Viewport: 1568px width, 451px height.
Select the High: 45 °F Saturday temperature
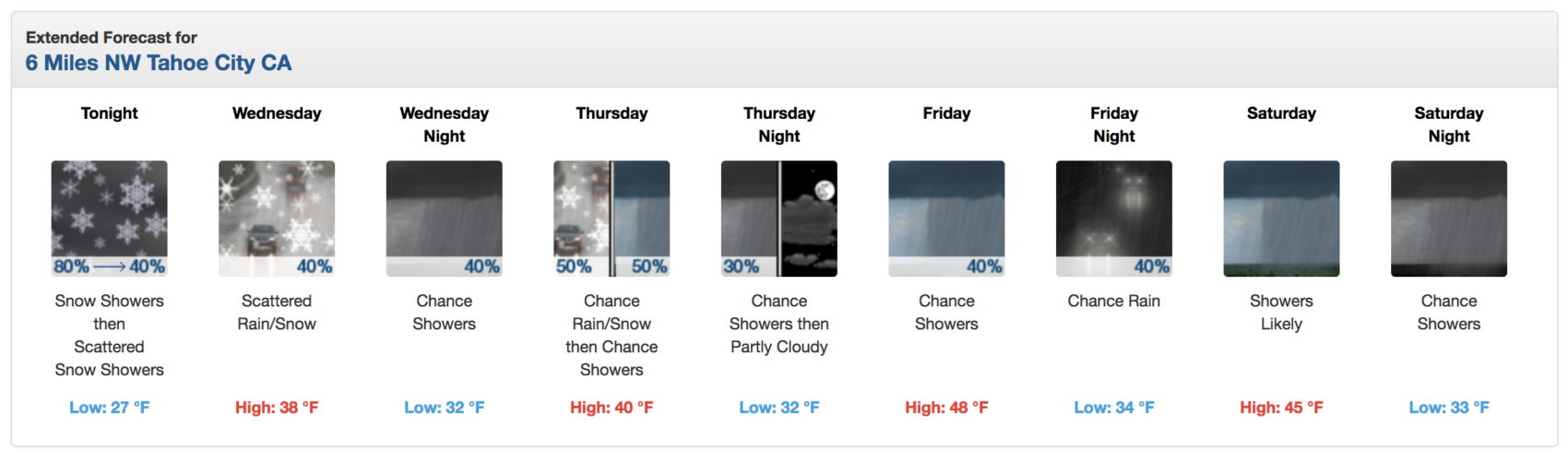[x=1281, y=408]
